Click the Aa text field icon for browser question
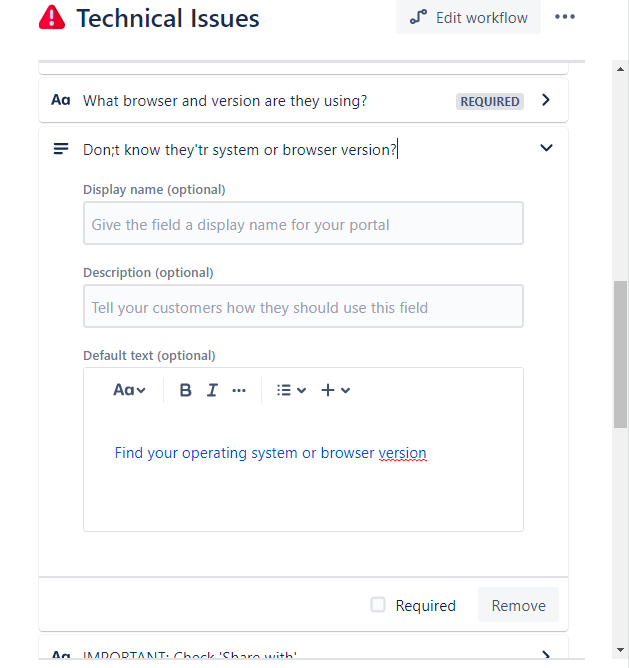629x668 pixels. click(61, 100)
